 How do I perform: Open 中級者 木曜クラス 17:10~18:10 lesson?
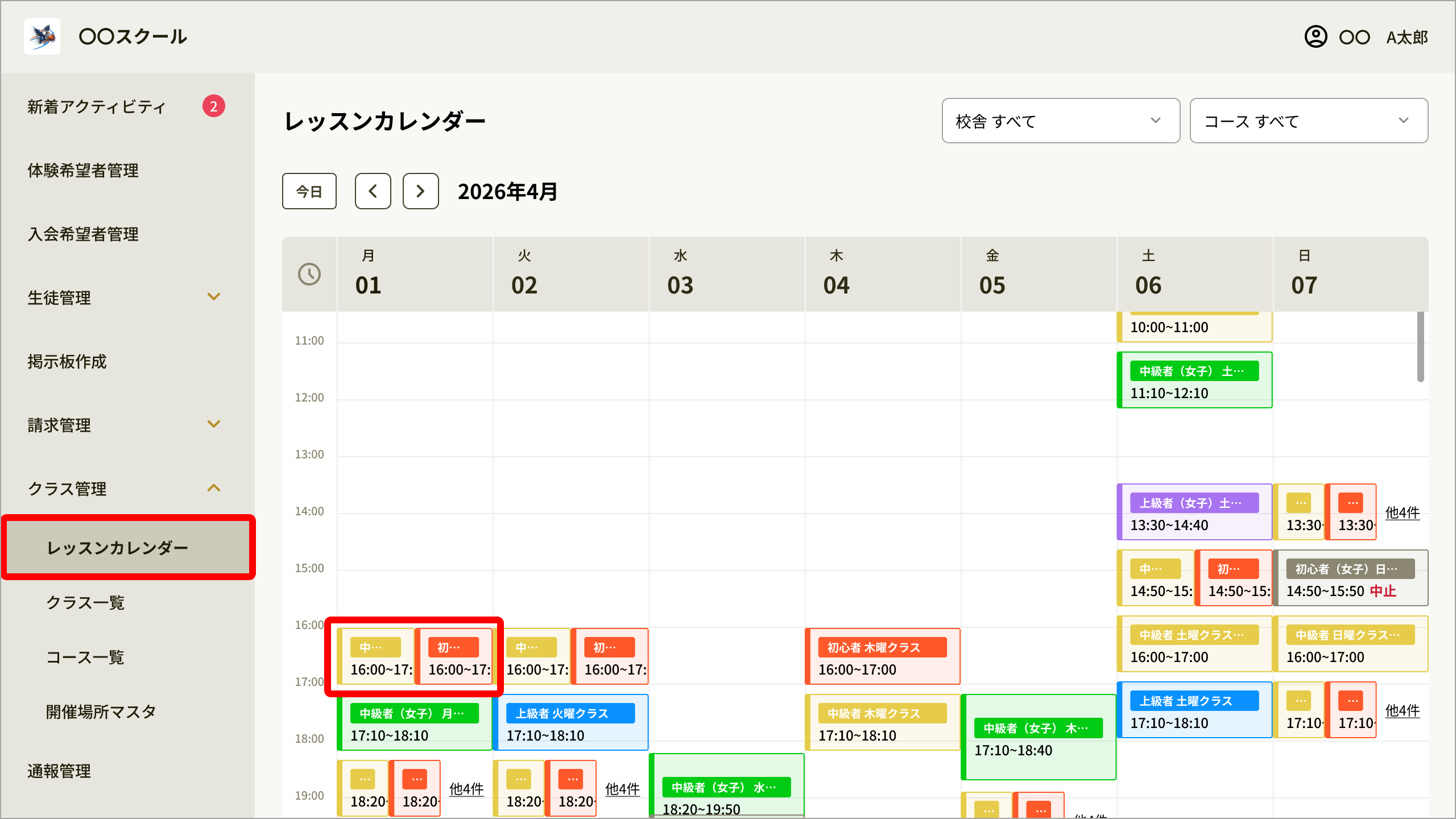click(x=883, y=722)
